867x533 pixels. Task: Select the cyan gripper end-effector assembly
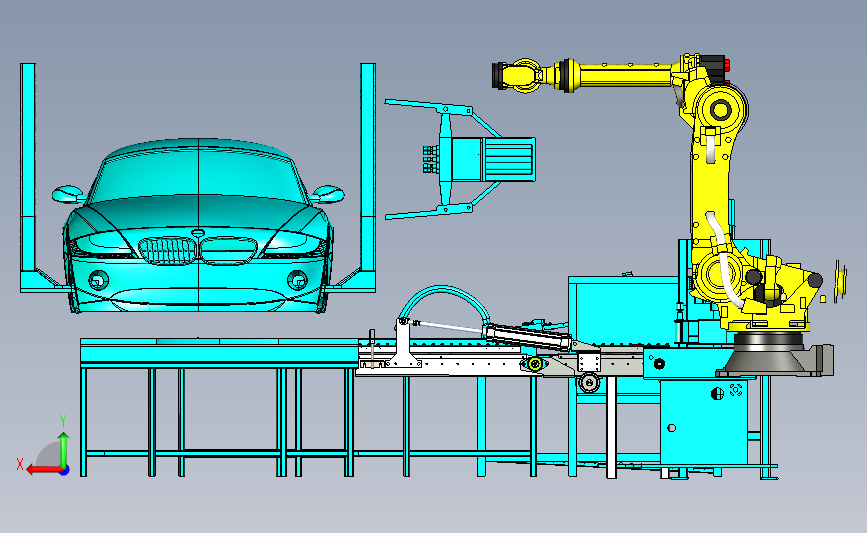(461, 160)
